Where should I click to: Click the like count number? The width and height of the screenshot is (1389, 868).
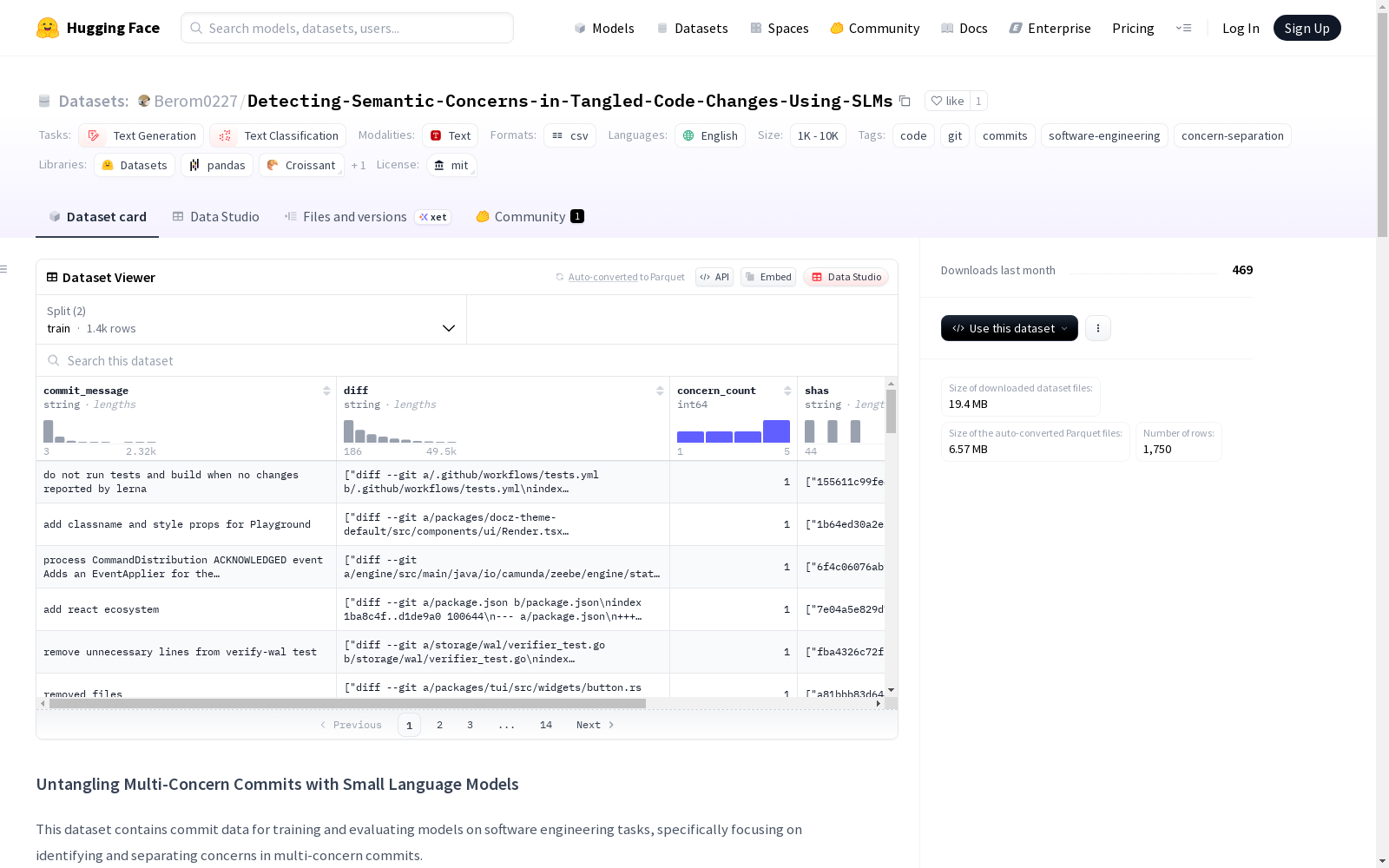point(978,101)
